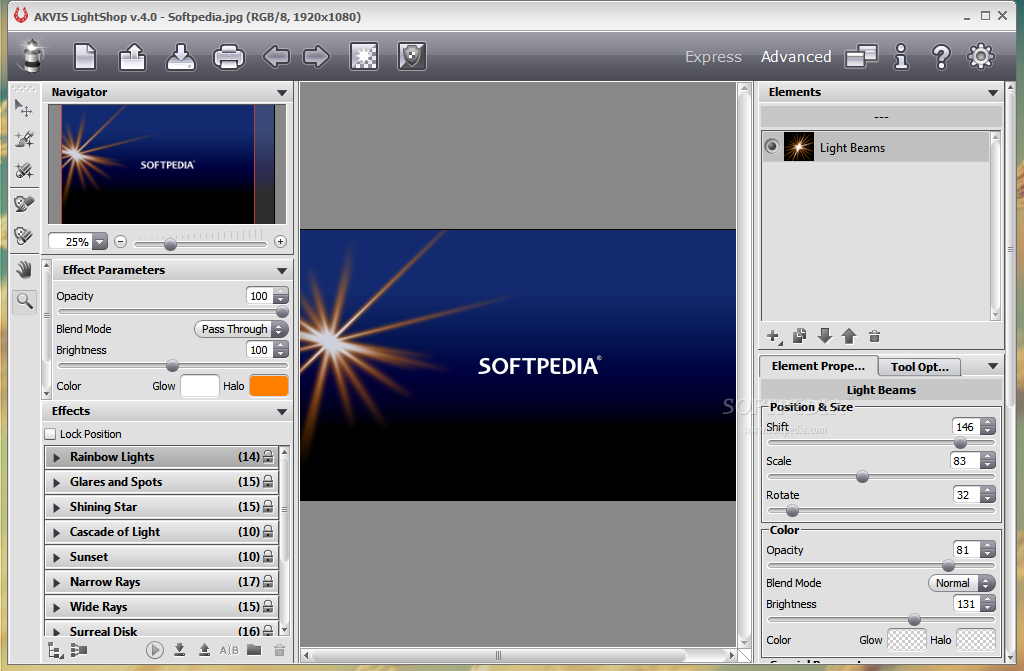
Task: Open the Element Properties tab
Action: point(818,366)
